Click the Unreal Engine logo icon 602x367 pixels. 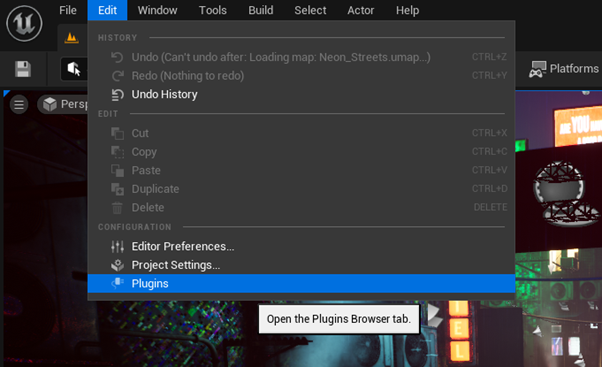coord(24,23)
